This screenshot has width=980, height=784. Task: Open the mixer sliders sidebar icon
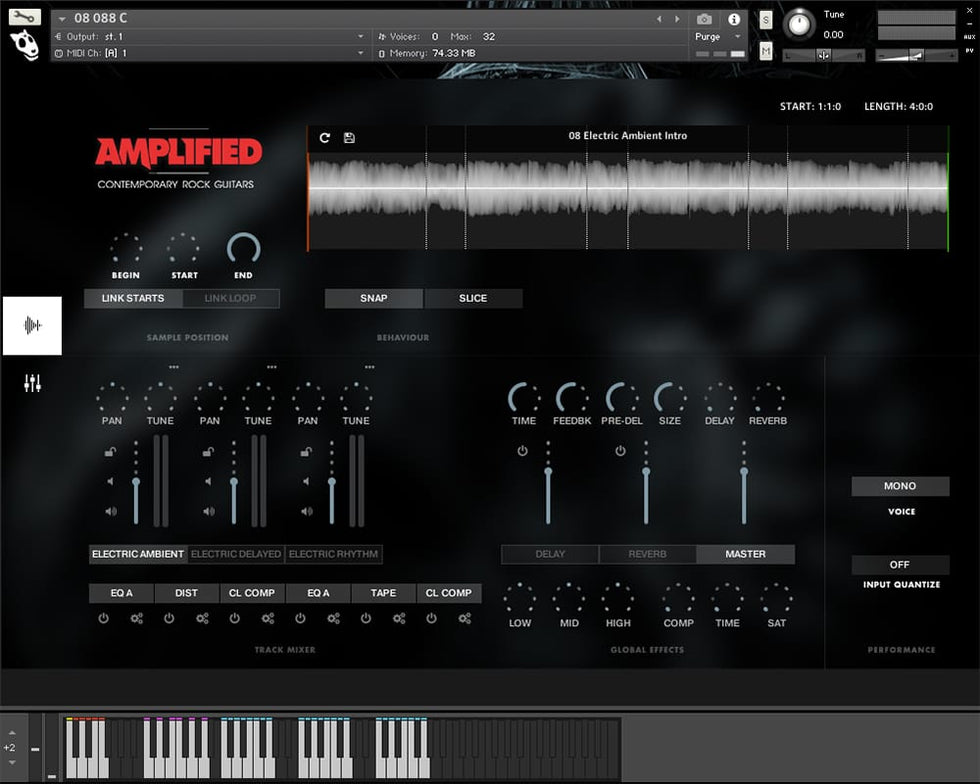tap(32, 383)
